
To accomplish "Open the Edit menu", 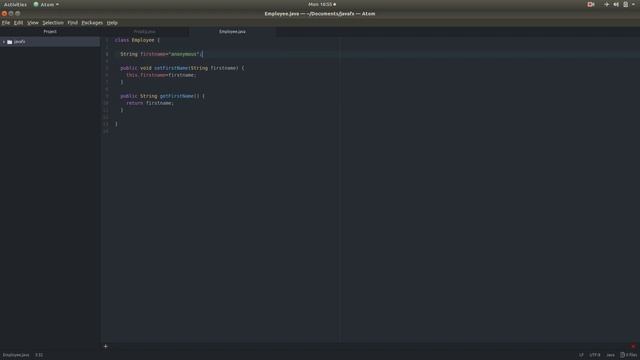I will (x=18, y=23).
